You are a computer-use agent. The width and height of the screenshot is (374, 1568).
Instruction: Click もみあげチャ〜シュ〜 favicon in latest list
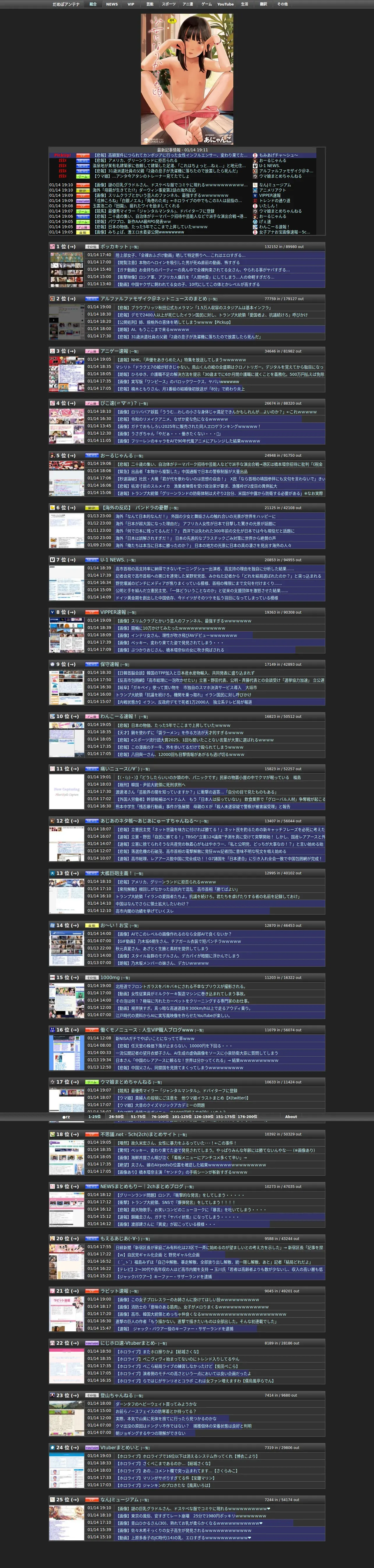[255, 155]
